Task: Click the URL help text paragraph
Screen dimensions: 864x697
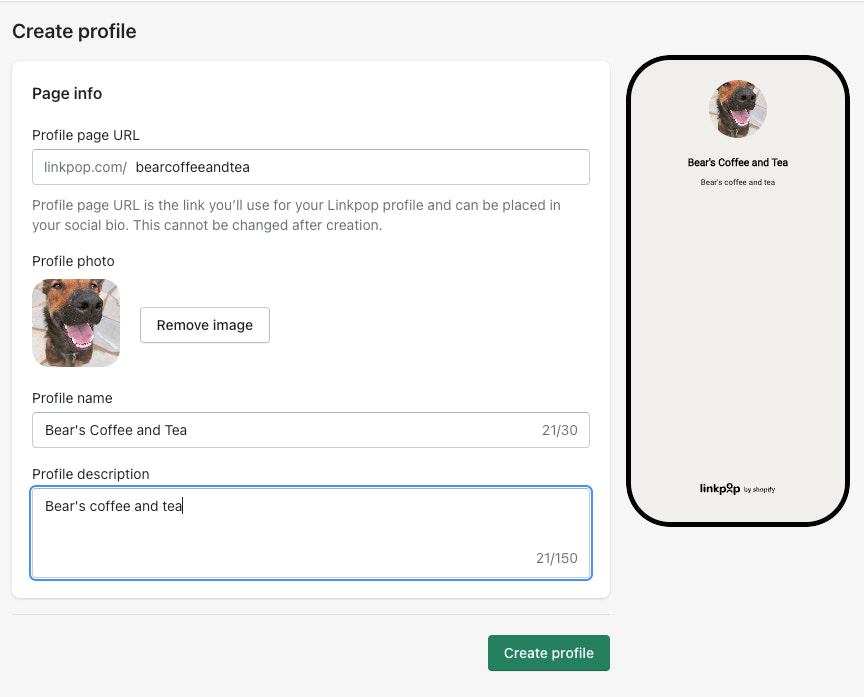Action: [296, 215]
